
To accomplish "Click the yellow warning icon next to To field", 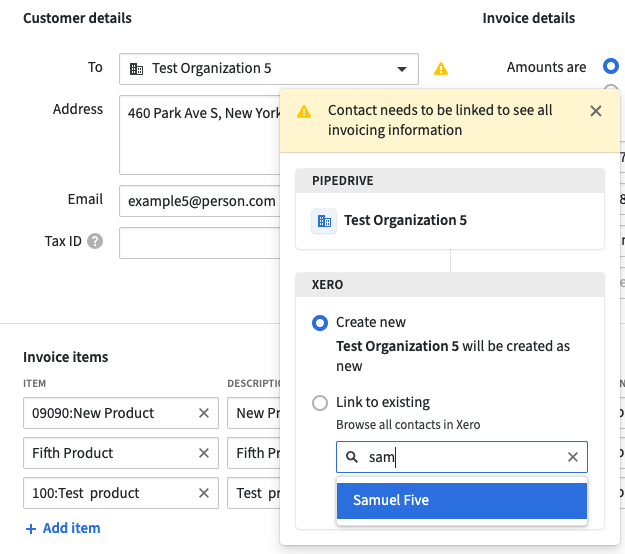I will pyautogui.click(x=440, y=69).
